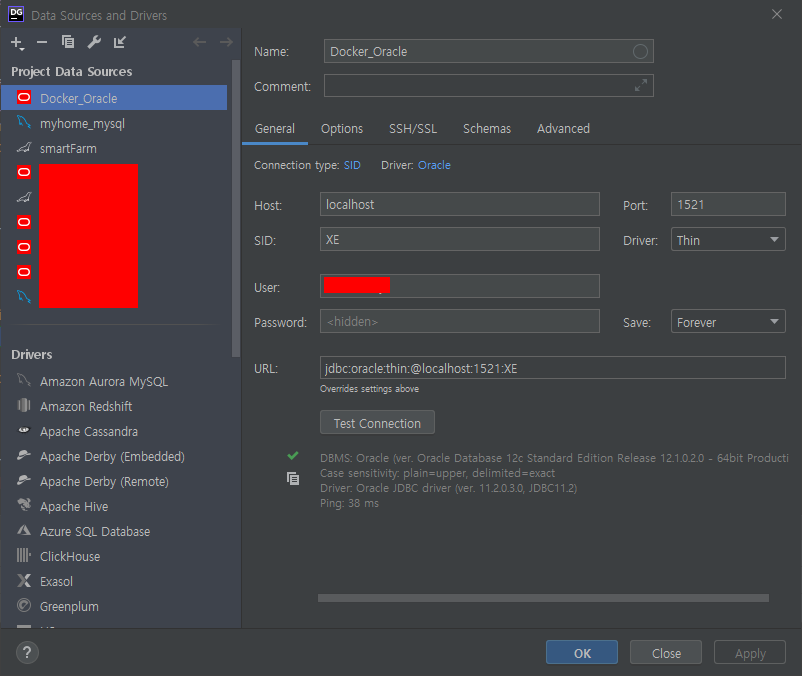The width and height of the screenshot is (802, 676).
Task: Click the Host input field
Action: coord(460,204)
